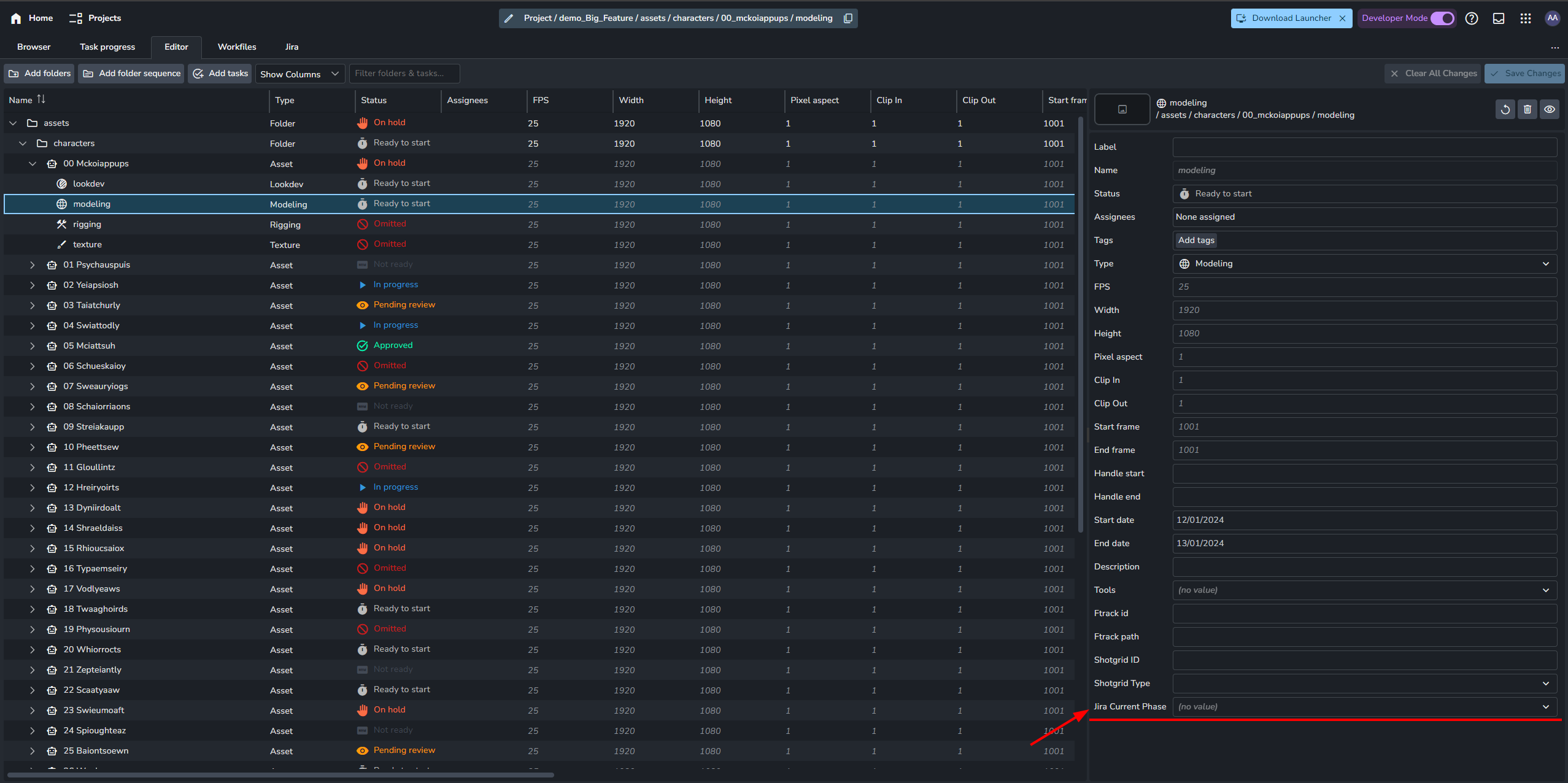The image size is (1568, 783).
Task: Toggle the eye visibility icon in details panel
Action: coord(1550,109)
